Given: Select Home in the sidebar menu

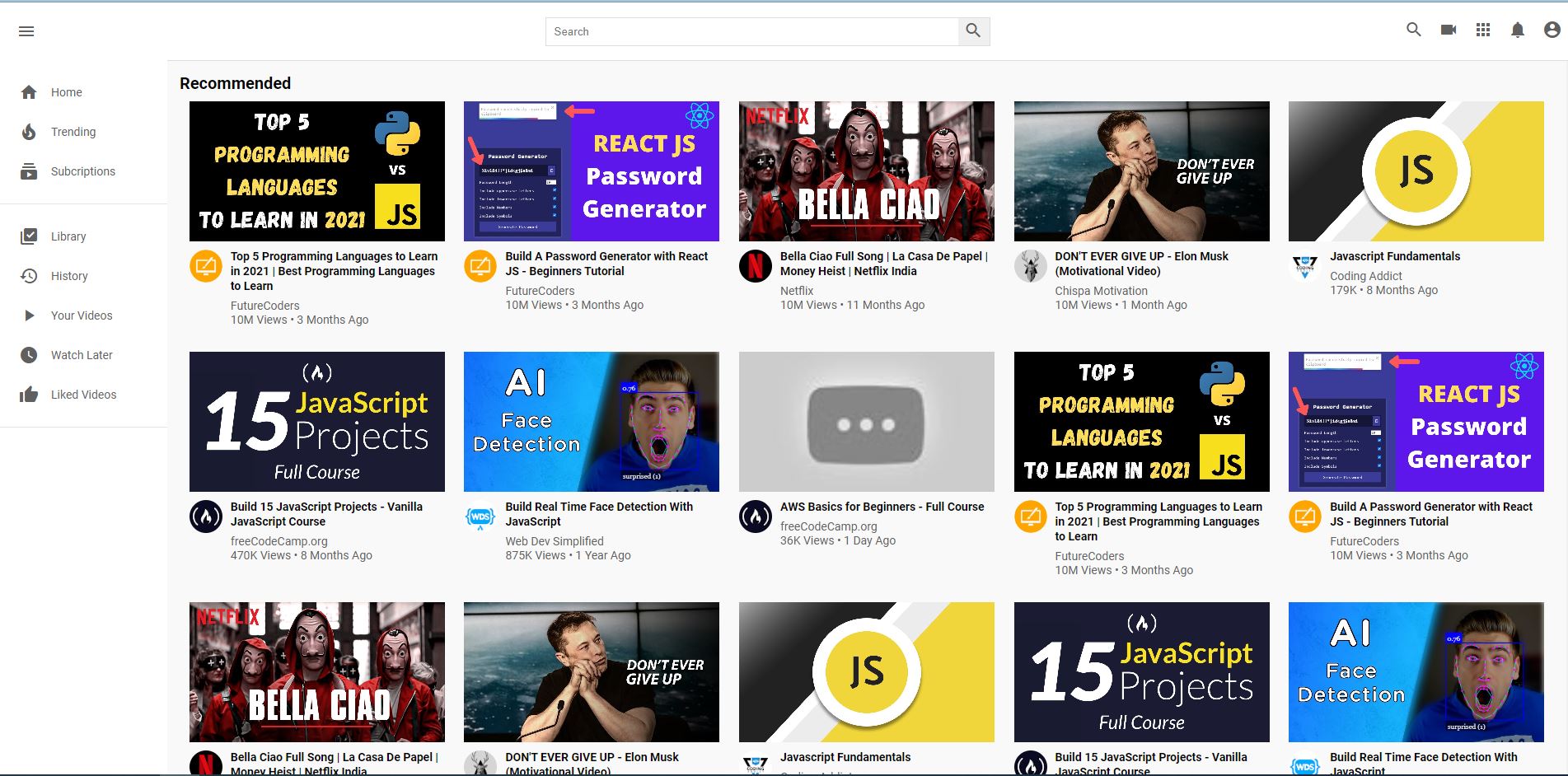Looking at the screenshot, I should click(67, 92).
